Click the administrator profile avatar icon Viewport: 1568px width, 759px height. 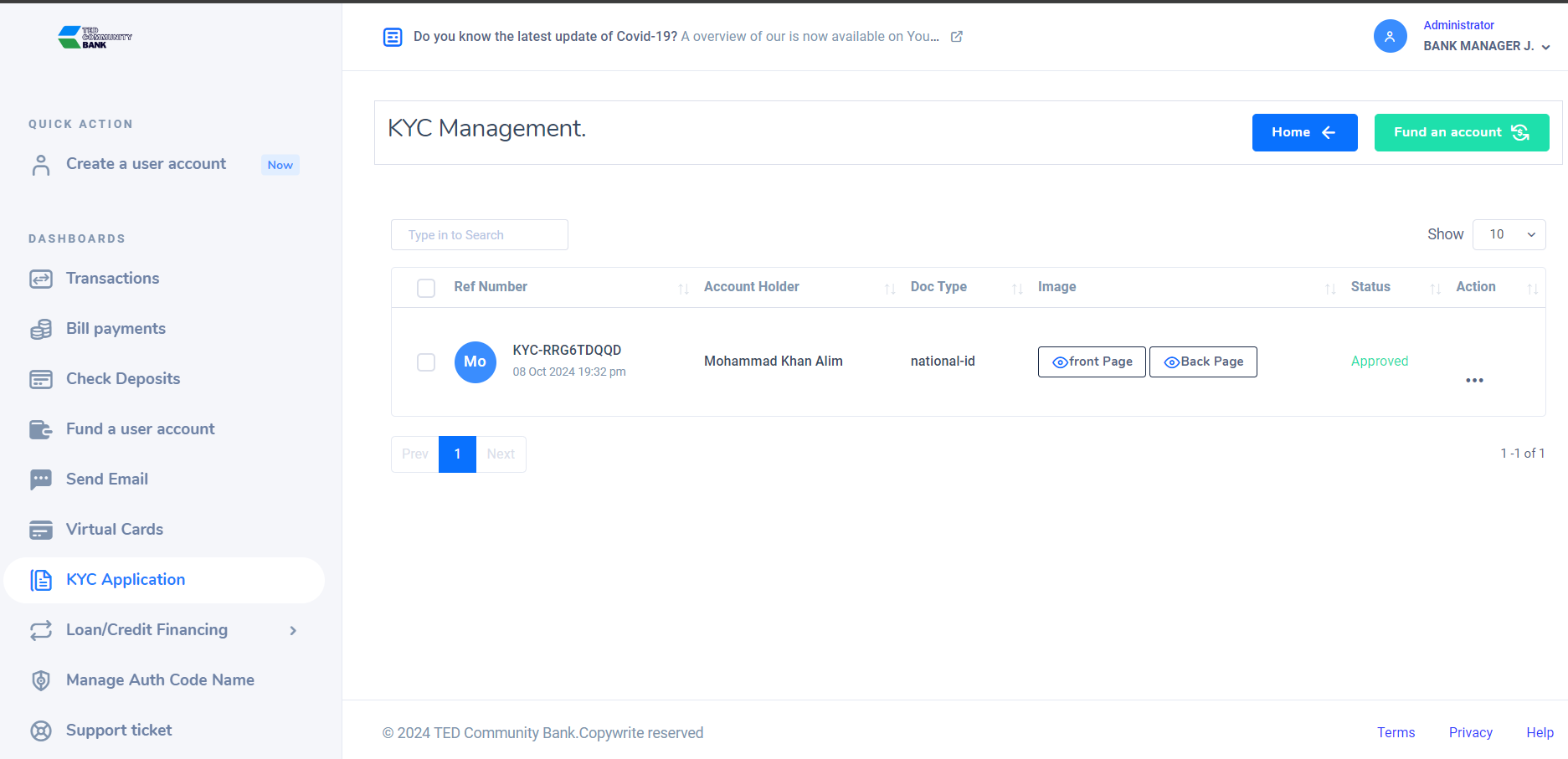click(x=1390, y=36)
